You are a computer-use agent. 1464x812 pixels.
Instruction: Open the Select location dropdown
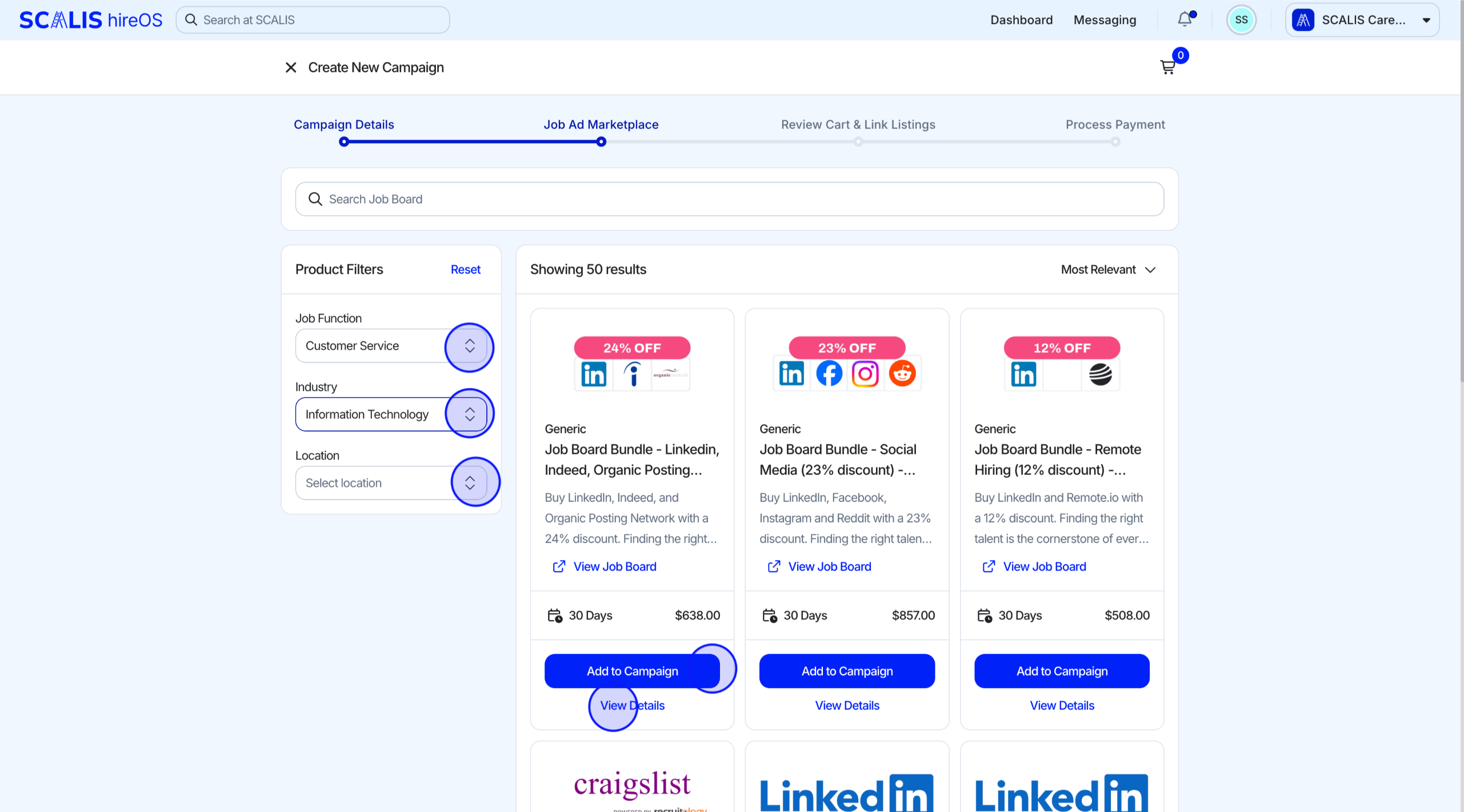tap(391, 483)
